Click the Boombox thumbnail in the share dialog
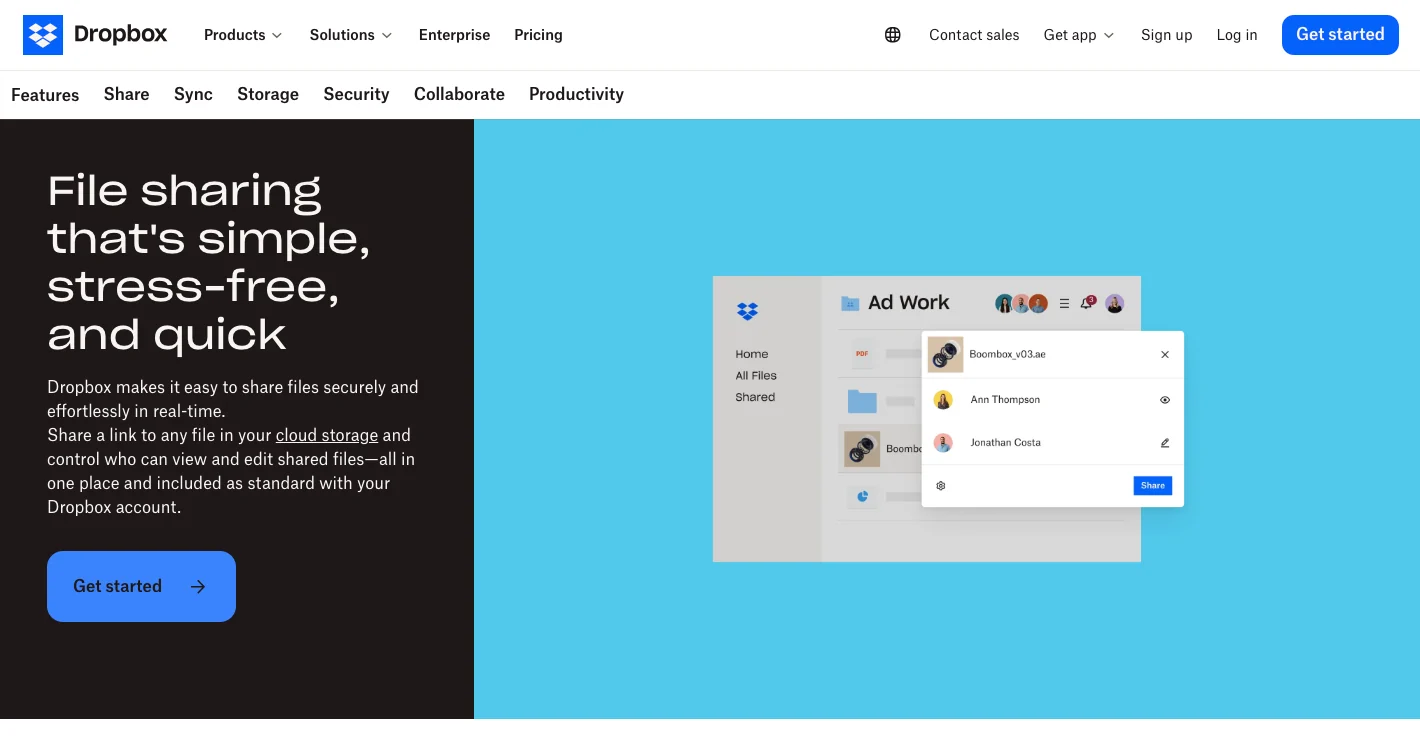This screenshot has width=1420, height=736. (x=945, y=355)
